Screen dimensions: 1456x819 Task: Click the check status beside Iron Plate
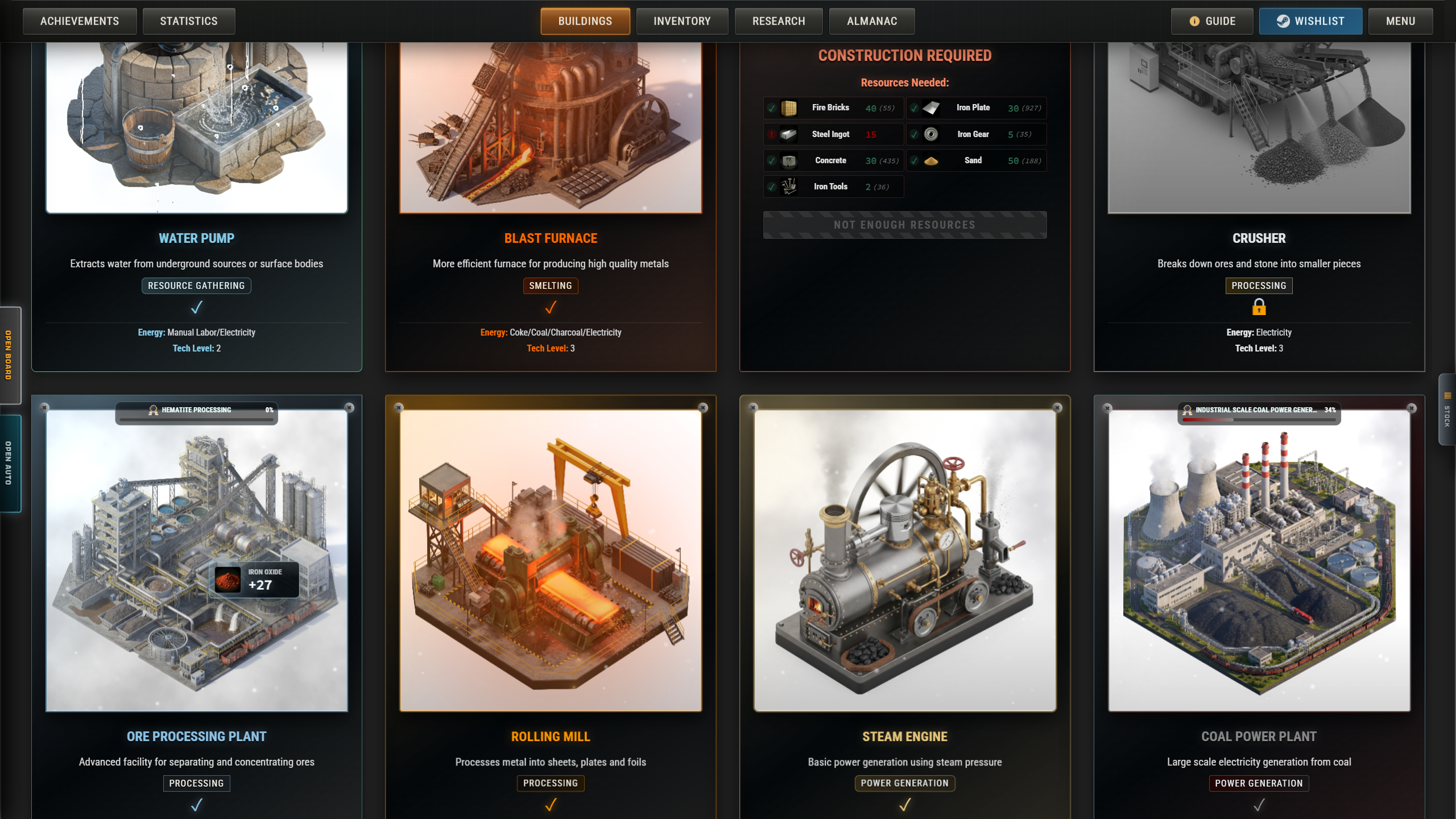coord(914,108)
